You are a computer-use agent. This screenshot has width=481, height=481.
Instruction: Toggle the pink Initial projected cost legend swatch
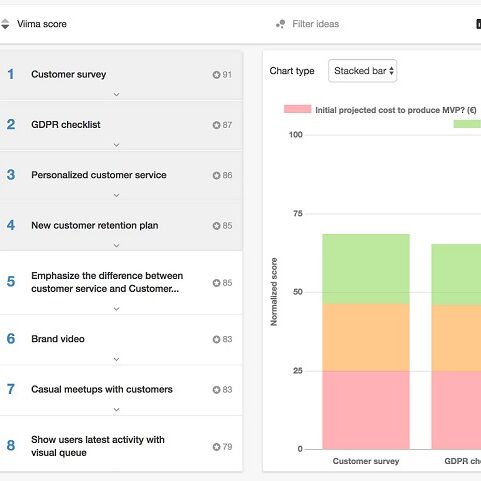coord(297,109)
